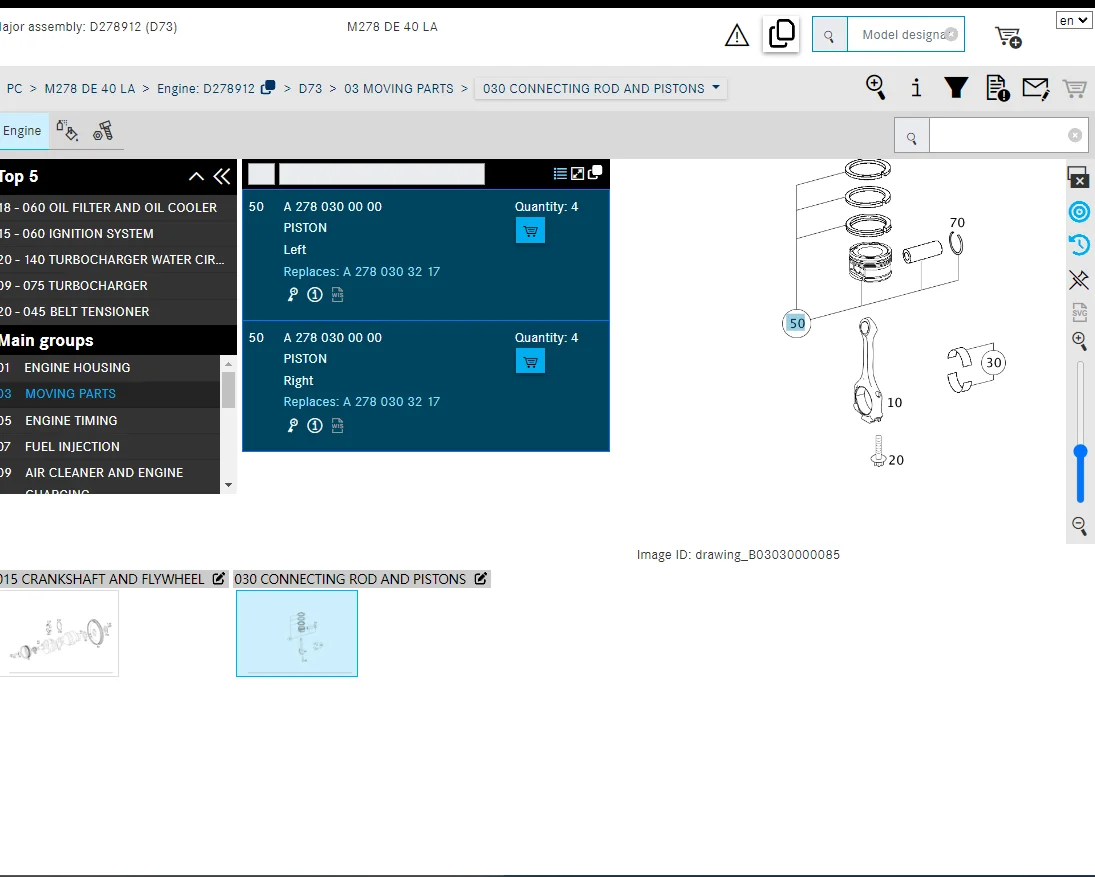
Task: Edit note for 030 Connecting Rod and Pistons
Action: [x=480, y=579]
